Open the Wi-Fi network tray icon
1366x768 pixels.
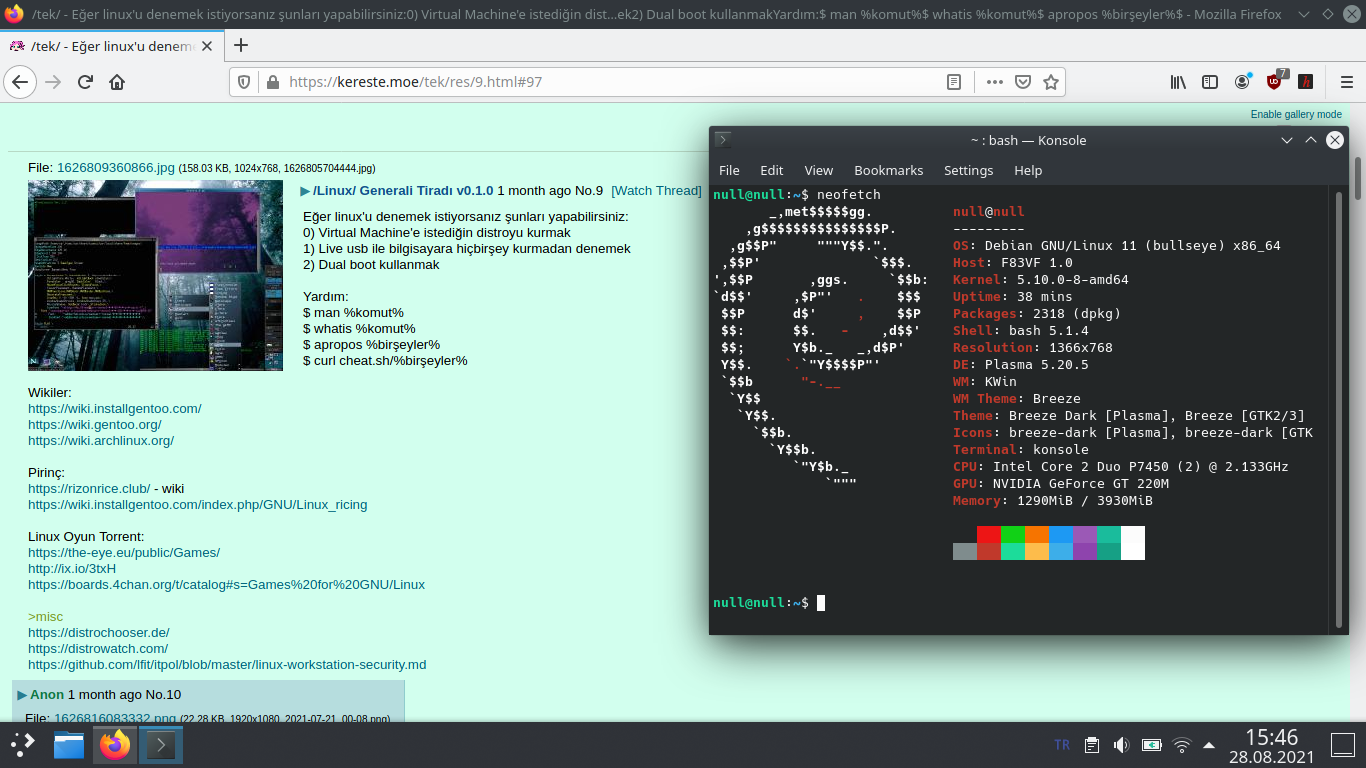coord(1182,745)
